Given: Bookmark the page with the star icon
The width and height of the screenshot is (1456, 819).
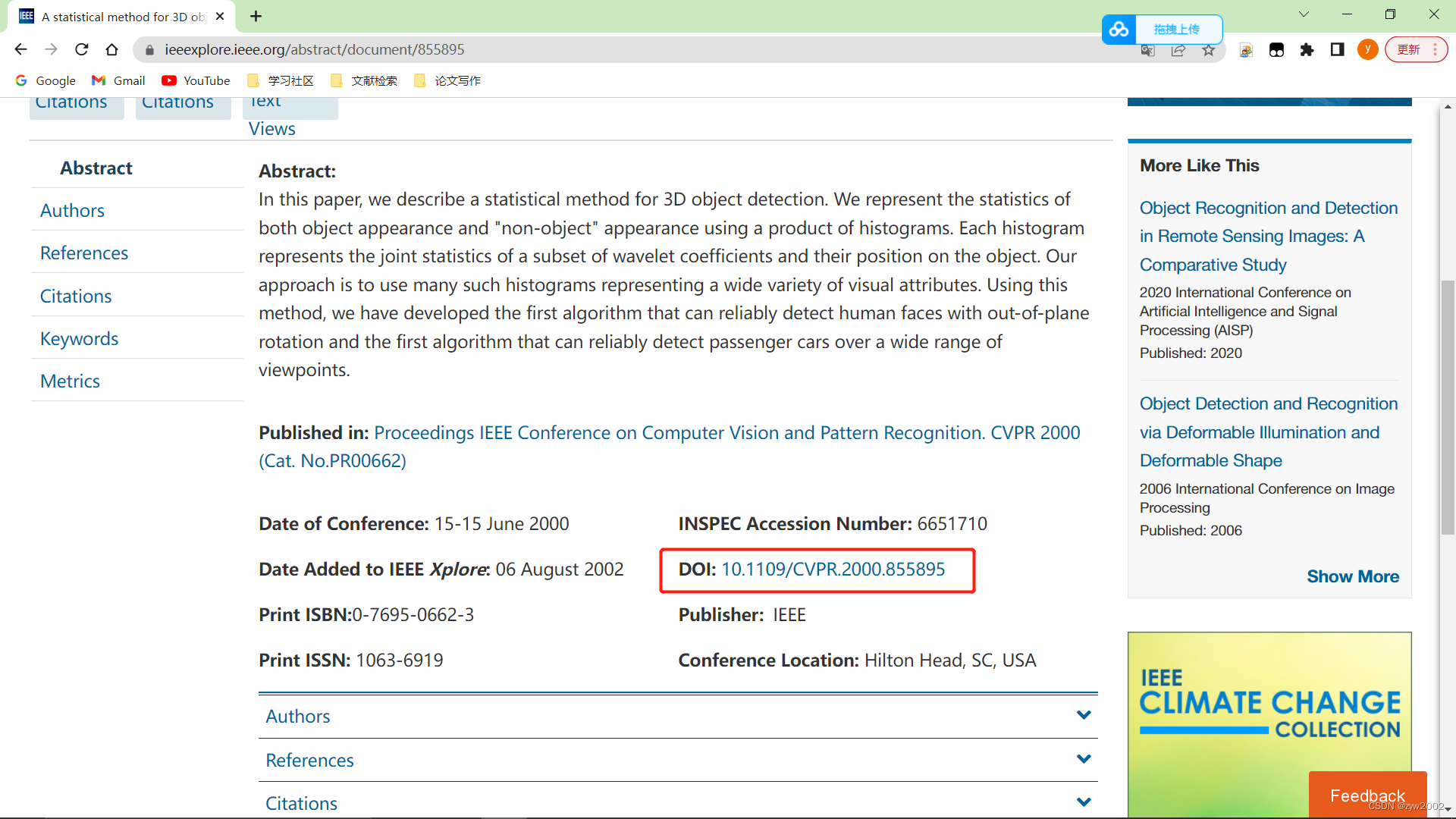Looking at the screenshot, I should 1209,50.
